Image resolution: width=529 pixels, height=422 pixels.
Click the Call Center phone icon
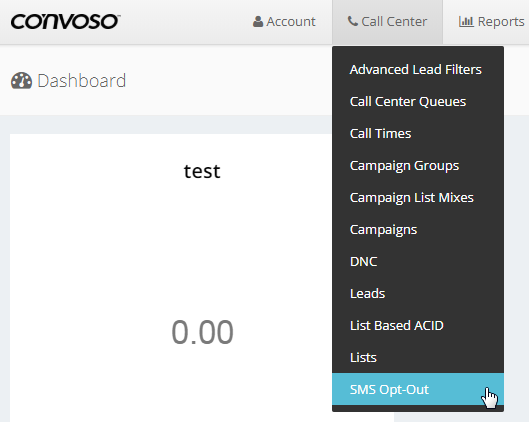(x=353, y=21)
